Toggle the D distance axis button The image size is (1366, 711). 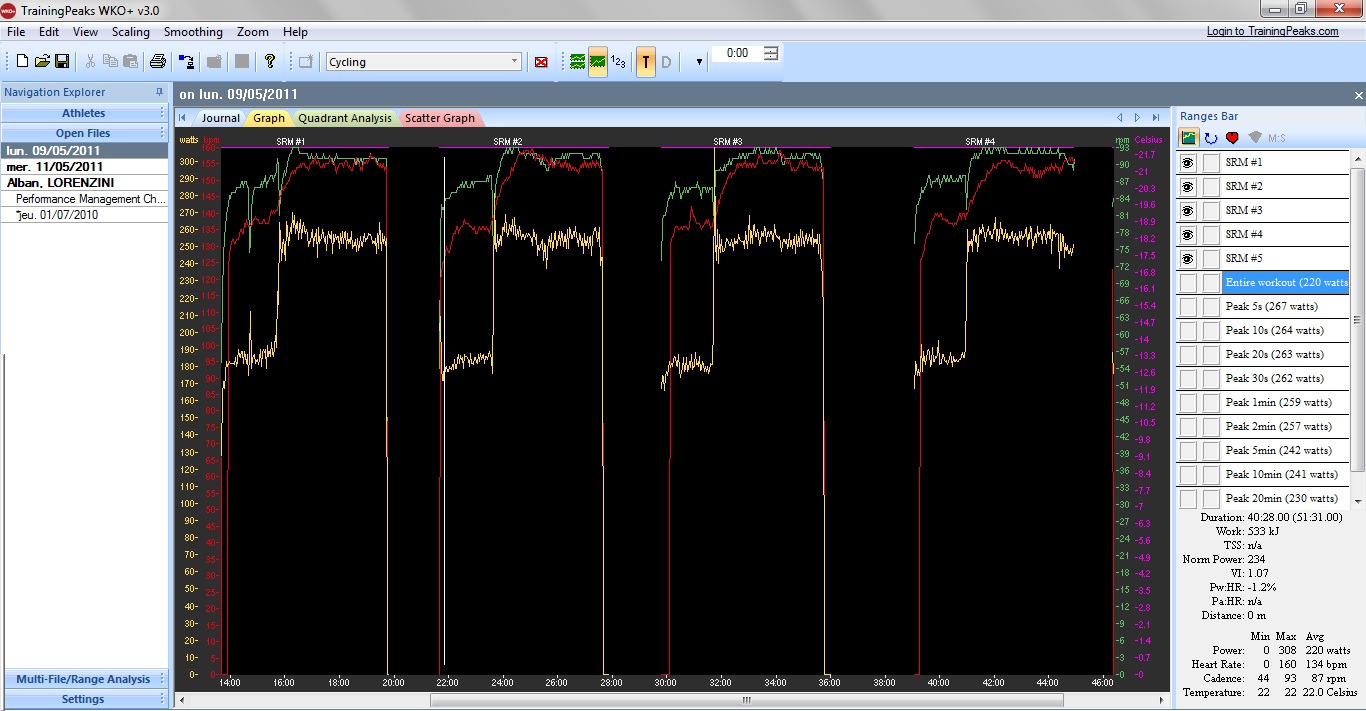[x=666, y=62]
